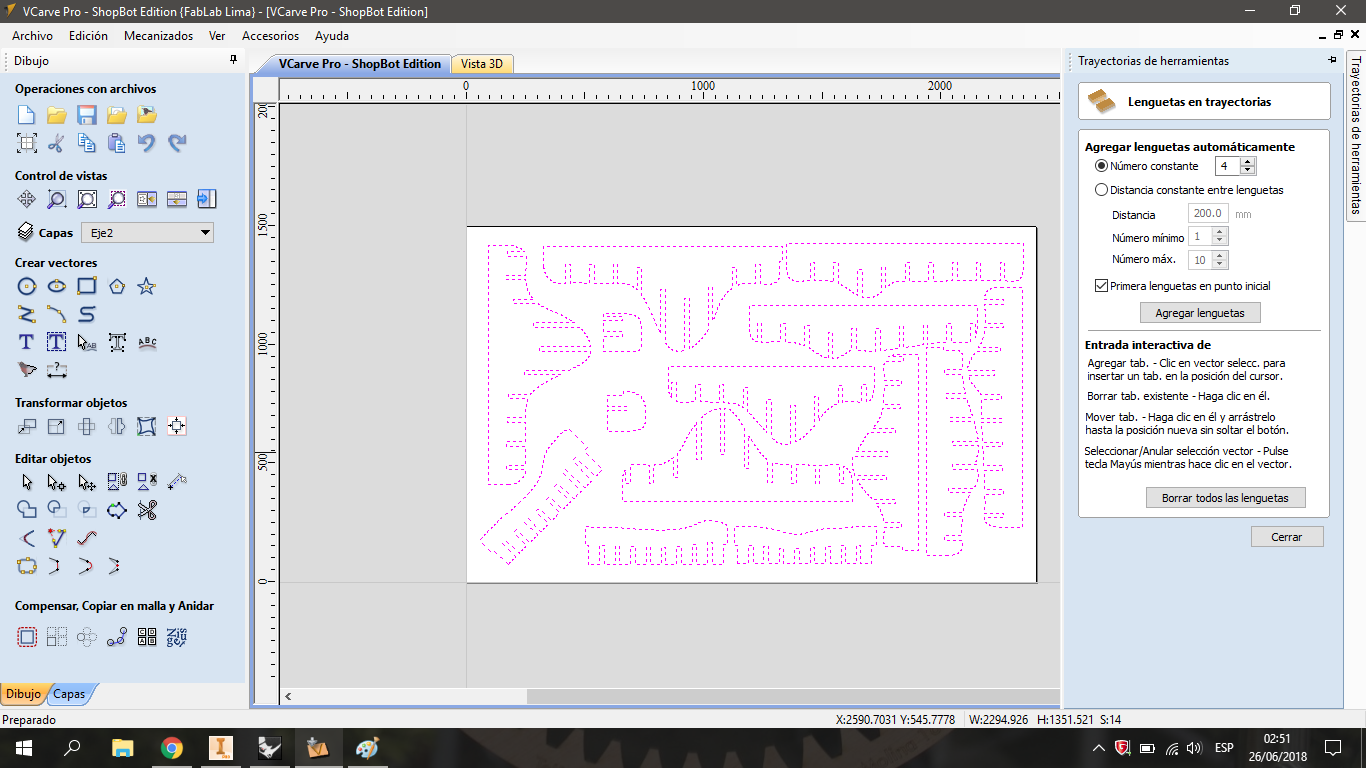This screenshot has height=768, width=1366.
Task: Create a new file
Action: point(27,115)
